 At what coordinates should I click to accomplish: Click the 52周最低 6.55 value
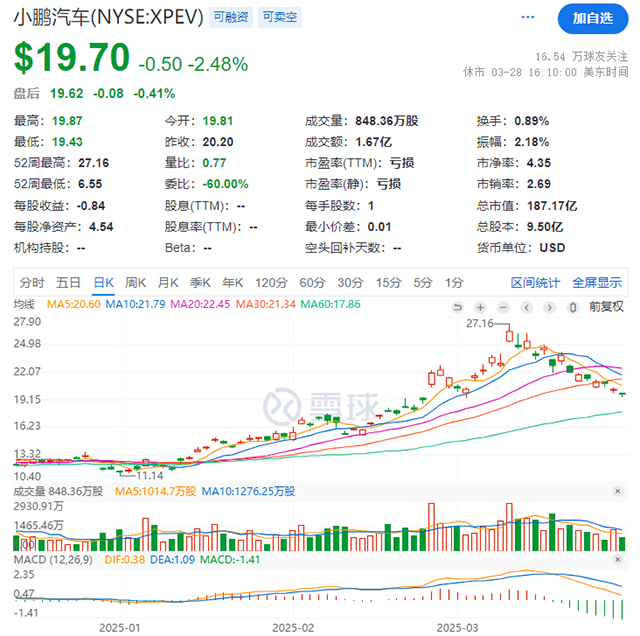coord(90,184)
